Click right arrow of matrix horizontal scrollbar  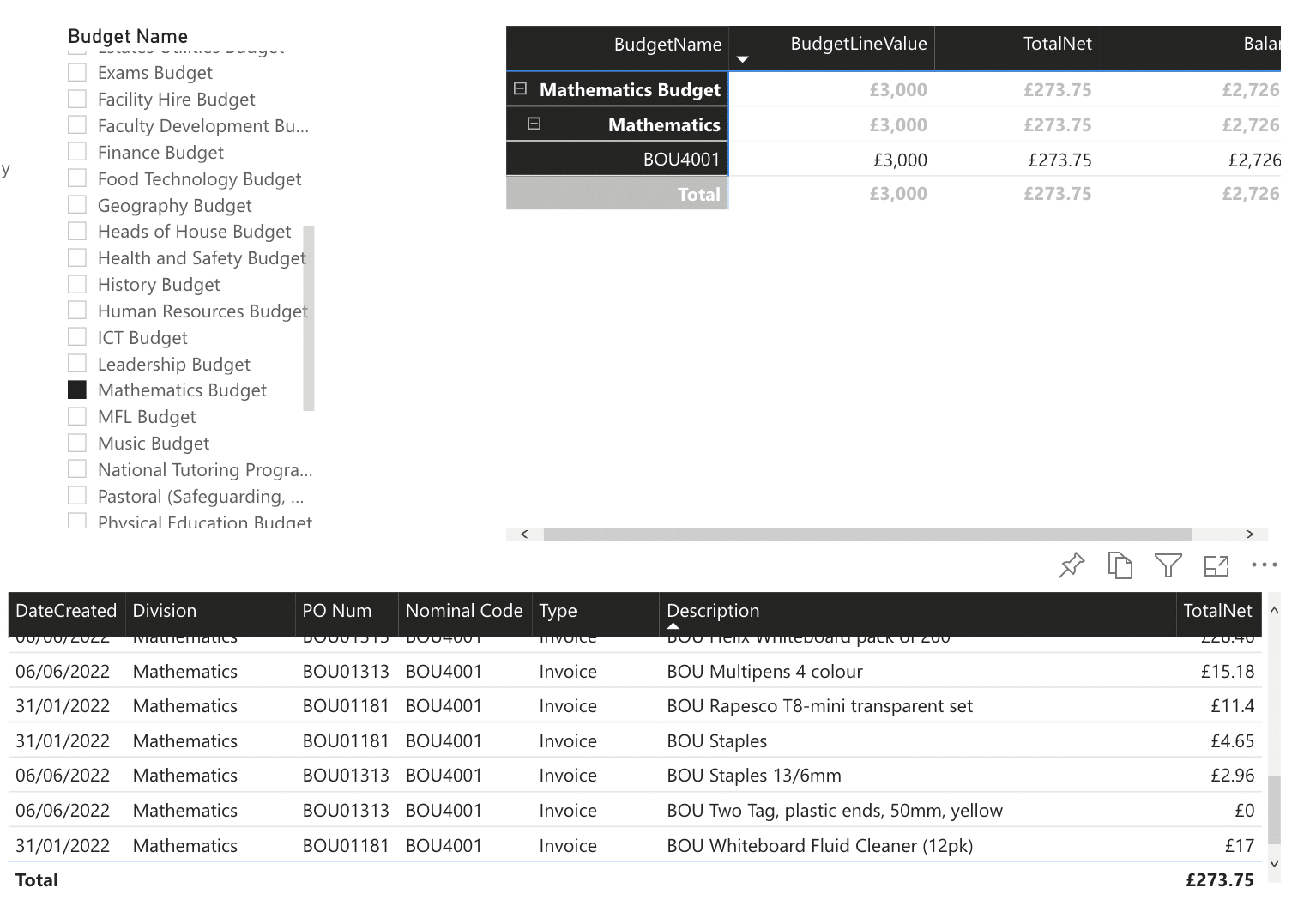1249,534
